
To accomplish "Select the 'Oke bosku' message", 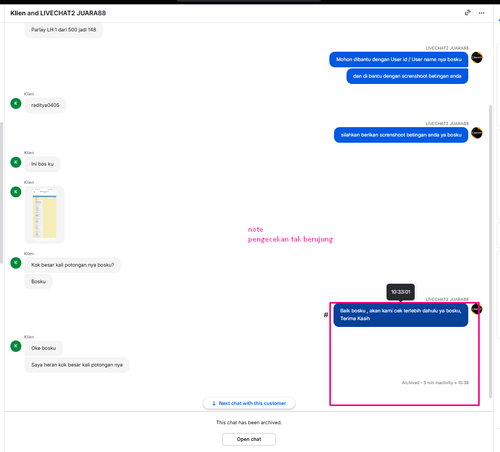I will point(44,348).
